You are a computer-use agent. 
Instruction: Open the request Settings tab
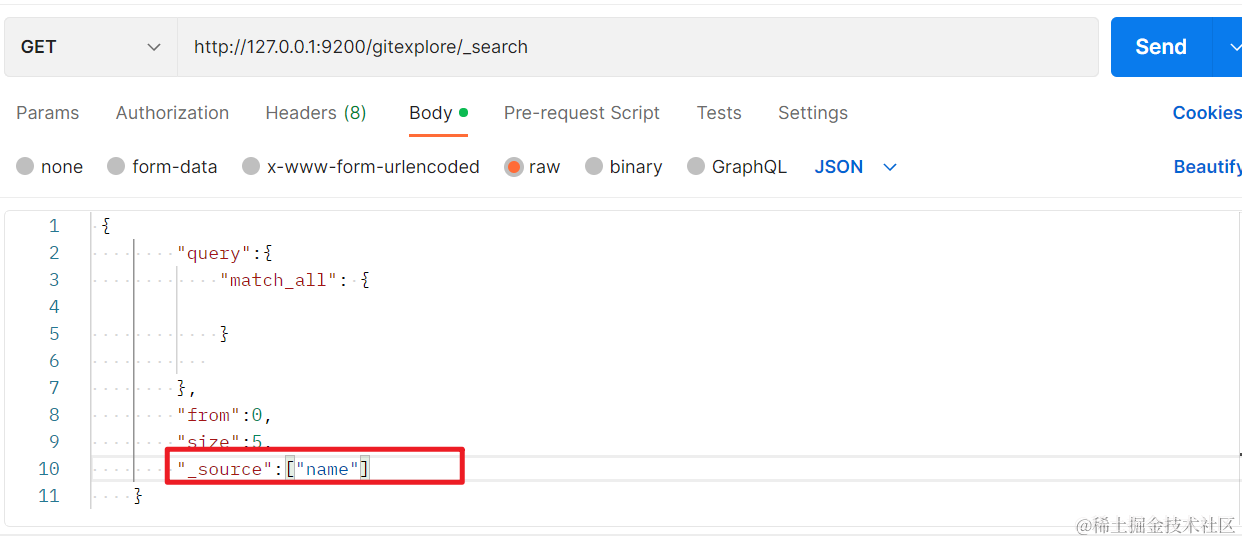813,113
